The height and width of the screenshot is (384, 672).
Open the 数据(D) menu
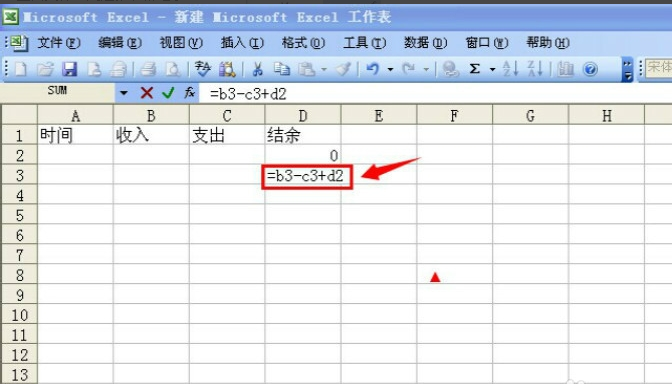pyautogui.click(x=425, y=43)
